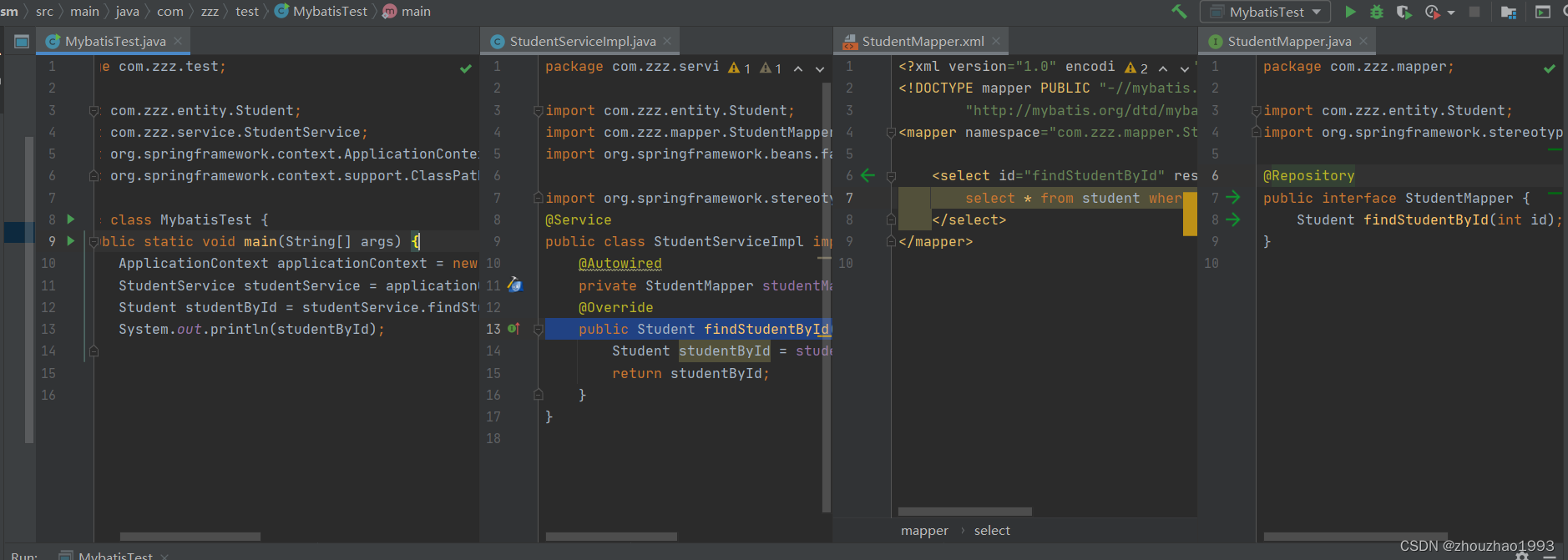Viewport: 1568px width, 560px height.
Task: Click the green left-arrow navigate icon on XML line 6
Action: (868, 175)
